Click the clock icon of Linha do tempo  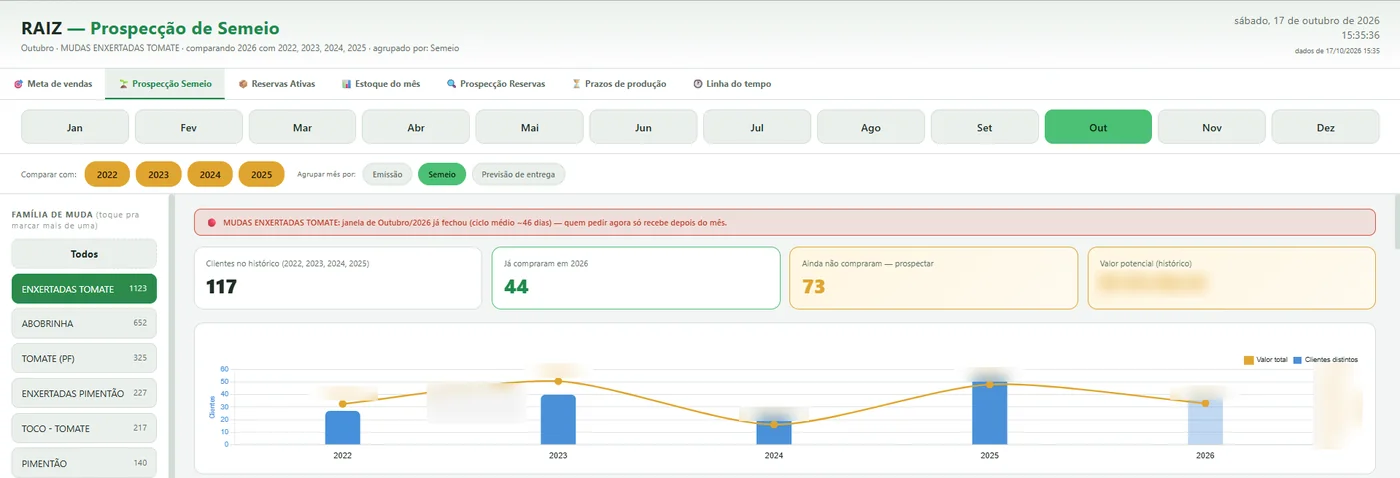click(698, 84)
